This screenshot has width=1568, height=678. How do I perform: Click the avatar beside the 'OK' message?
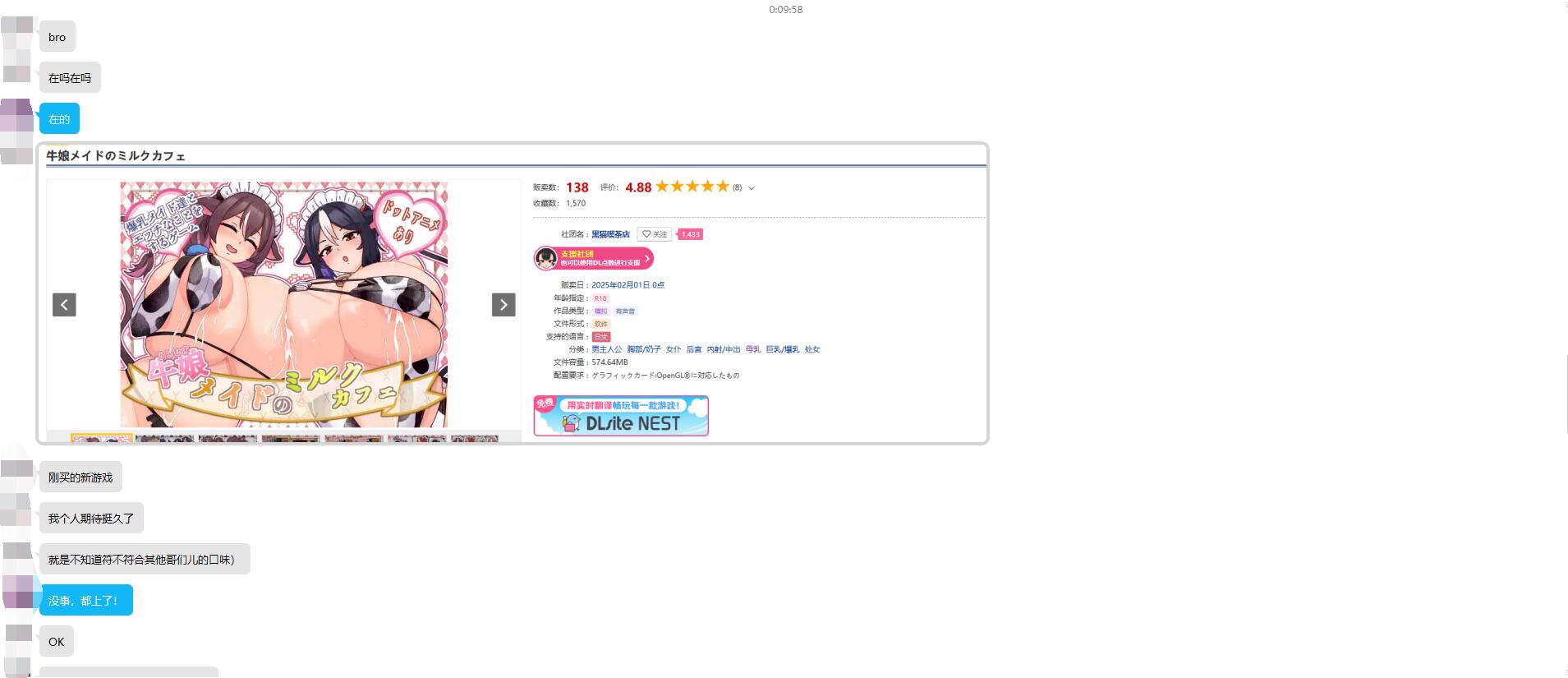coord(18,641)
